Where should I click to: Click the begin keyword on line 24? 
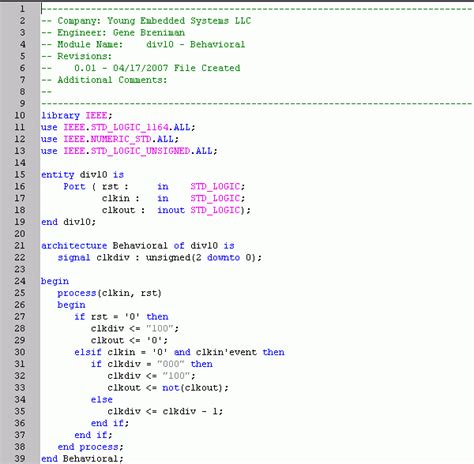click(x=55, y=281)
